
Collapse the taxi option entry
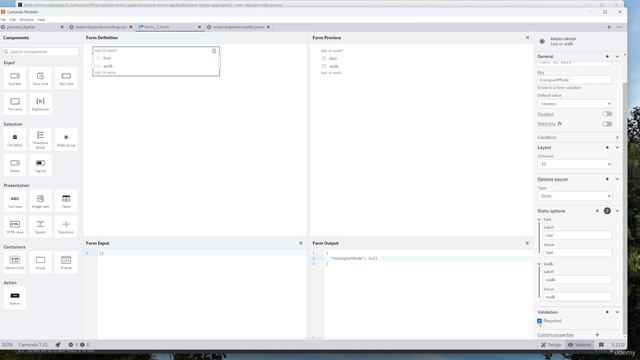coord(539,220)
